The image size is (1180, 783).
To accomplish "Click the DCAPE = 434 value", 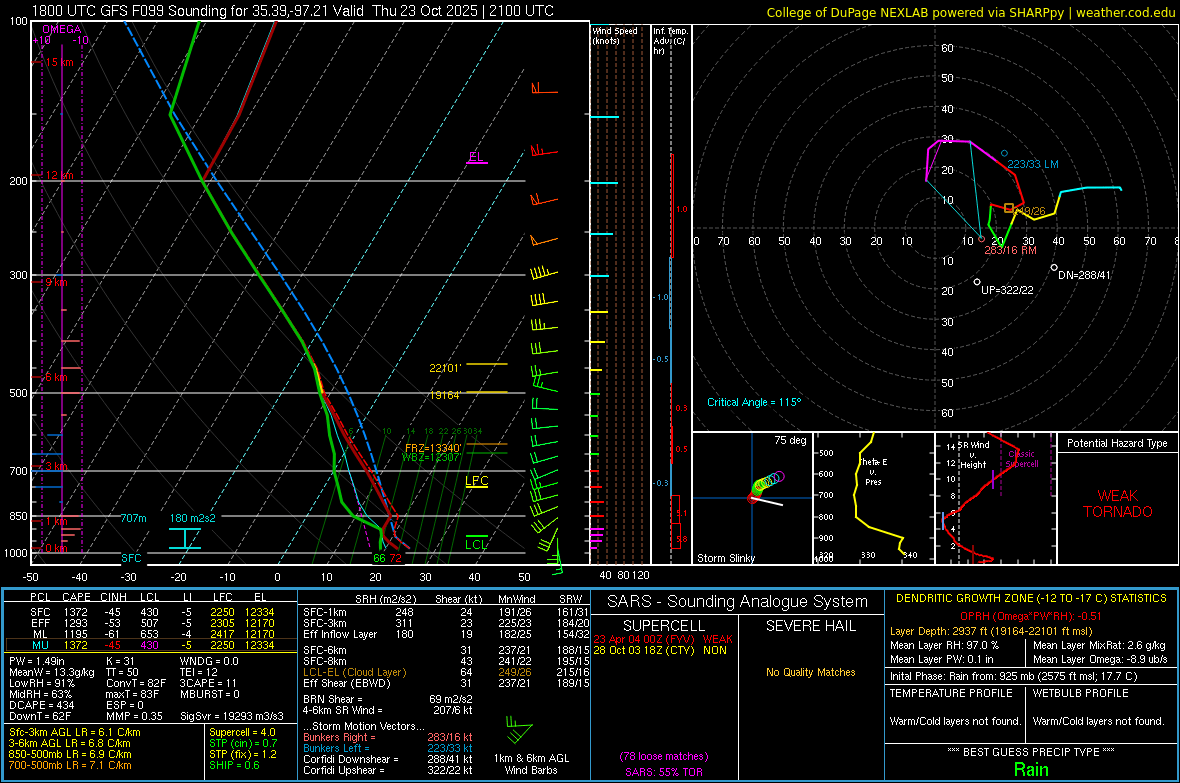I will point(42,705).
